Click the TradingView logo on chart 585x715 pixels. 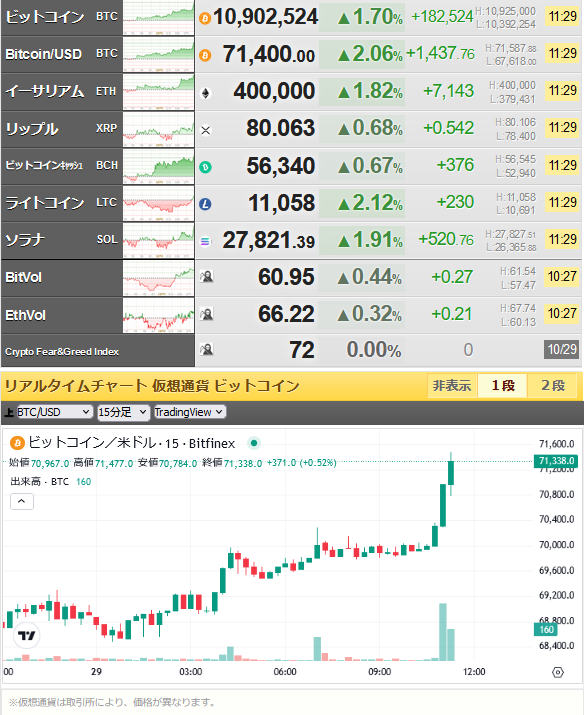pos(27,635)
